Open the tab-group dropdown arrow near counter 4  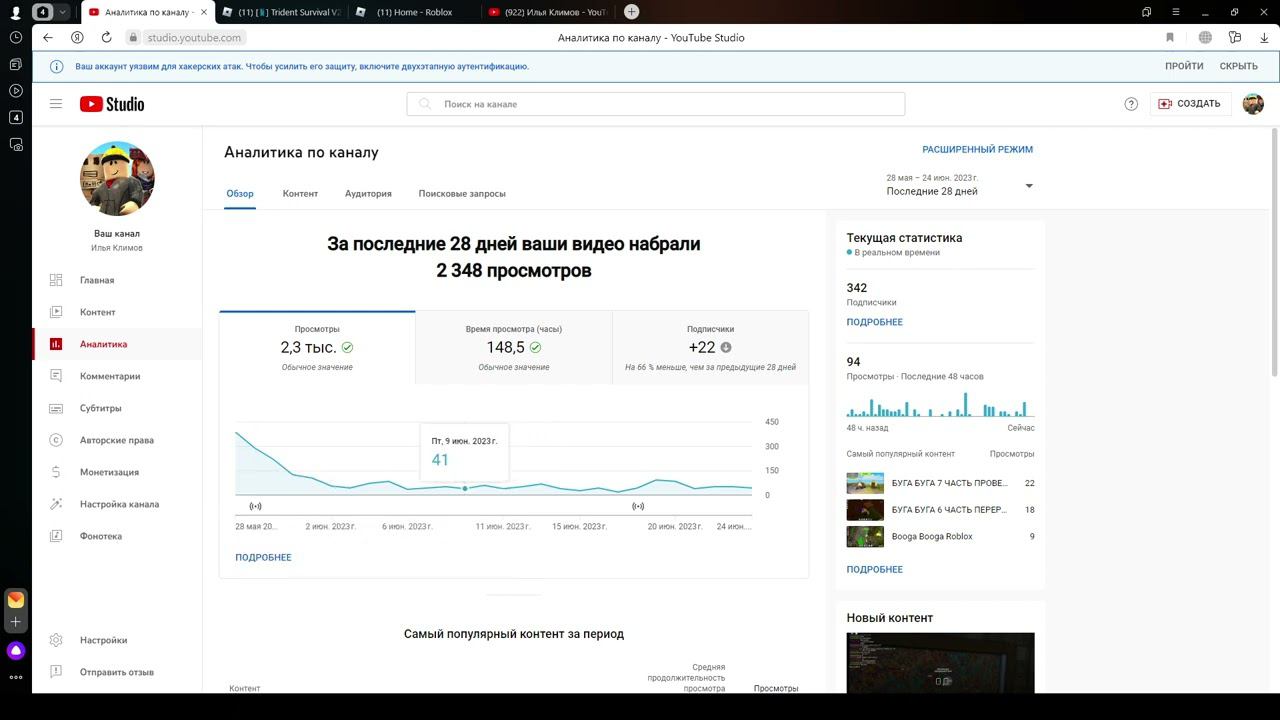point(63,12)
